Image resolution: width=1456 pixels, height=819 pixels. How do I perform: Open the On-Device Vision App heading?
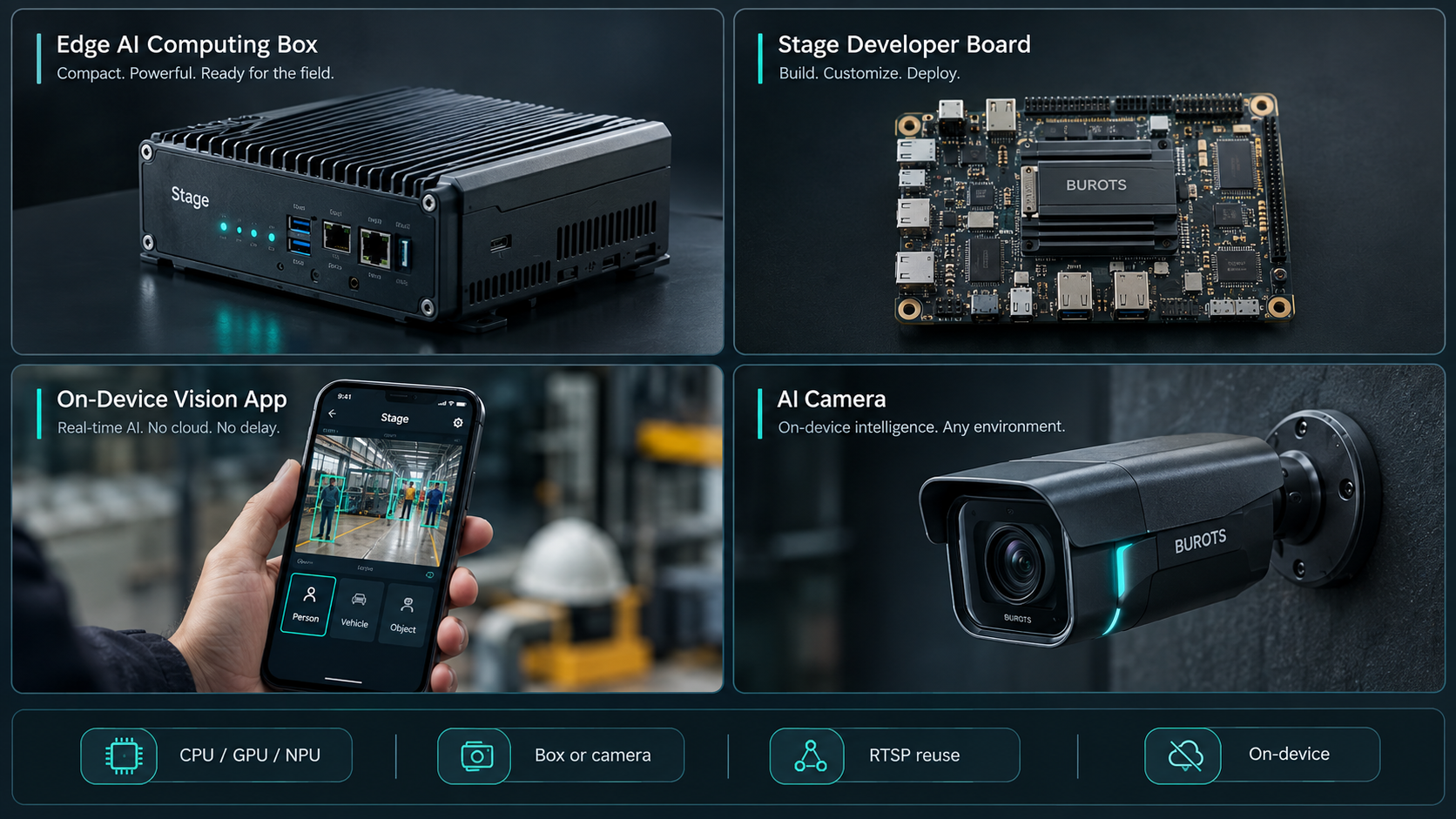click(x=172, y=399)
